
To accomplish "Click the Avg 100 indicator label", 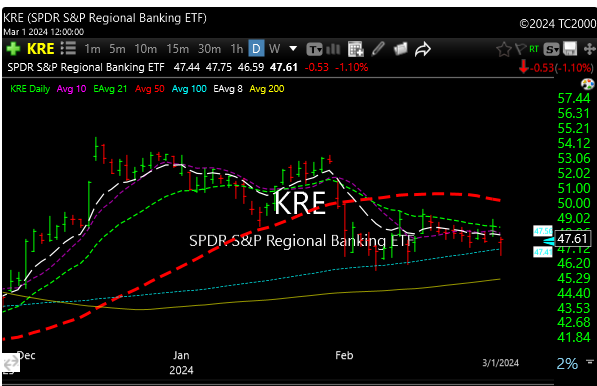I will click(189, 89).
